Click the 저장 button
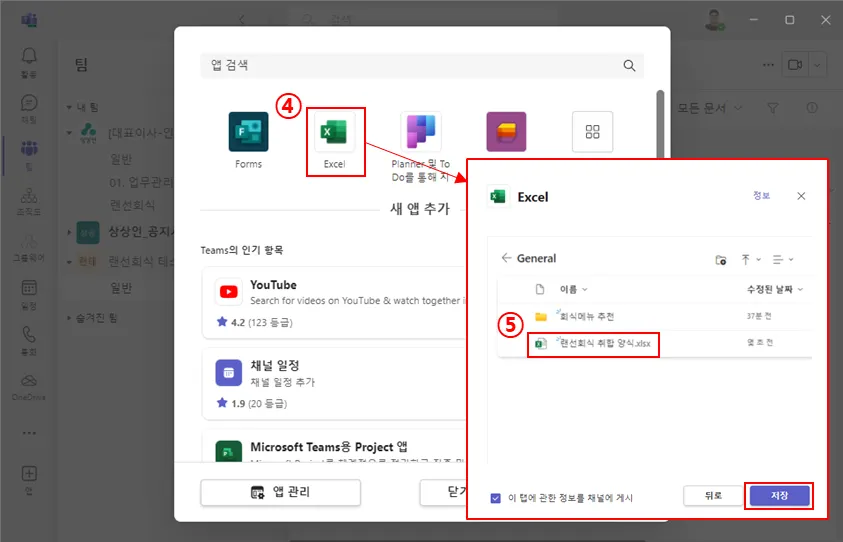843x542 pixels. 779,496
